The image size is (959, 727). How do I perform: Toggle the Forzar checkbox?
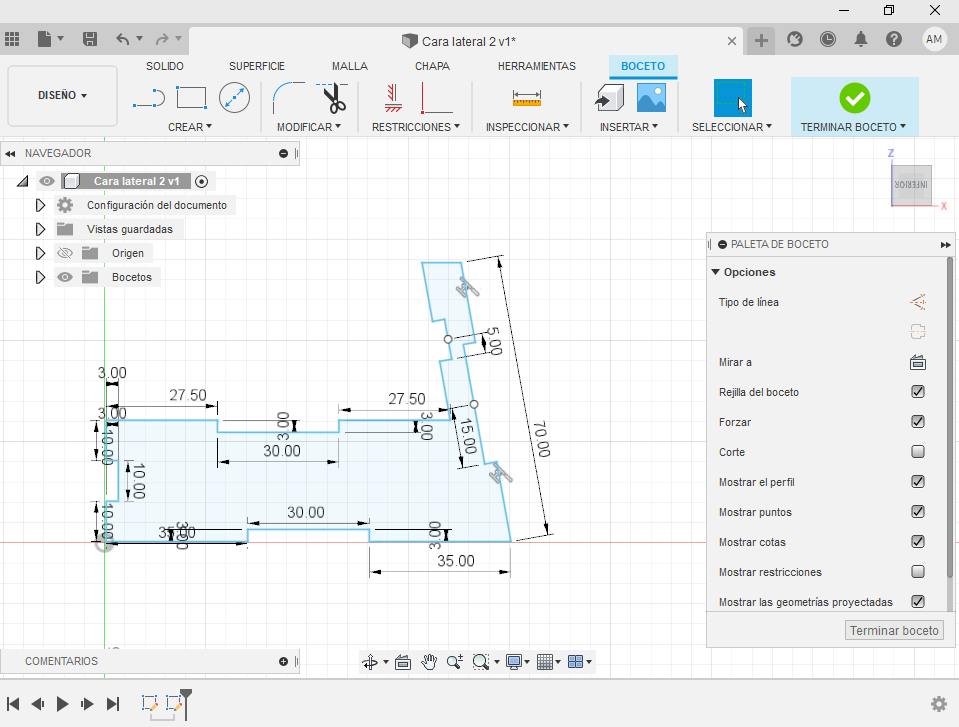pyautogui.click(x=917, y=422)
